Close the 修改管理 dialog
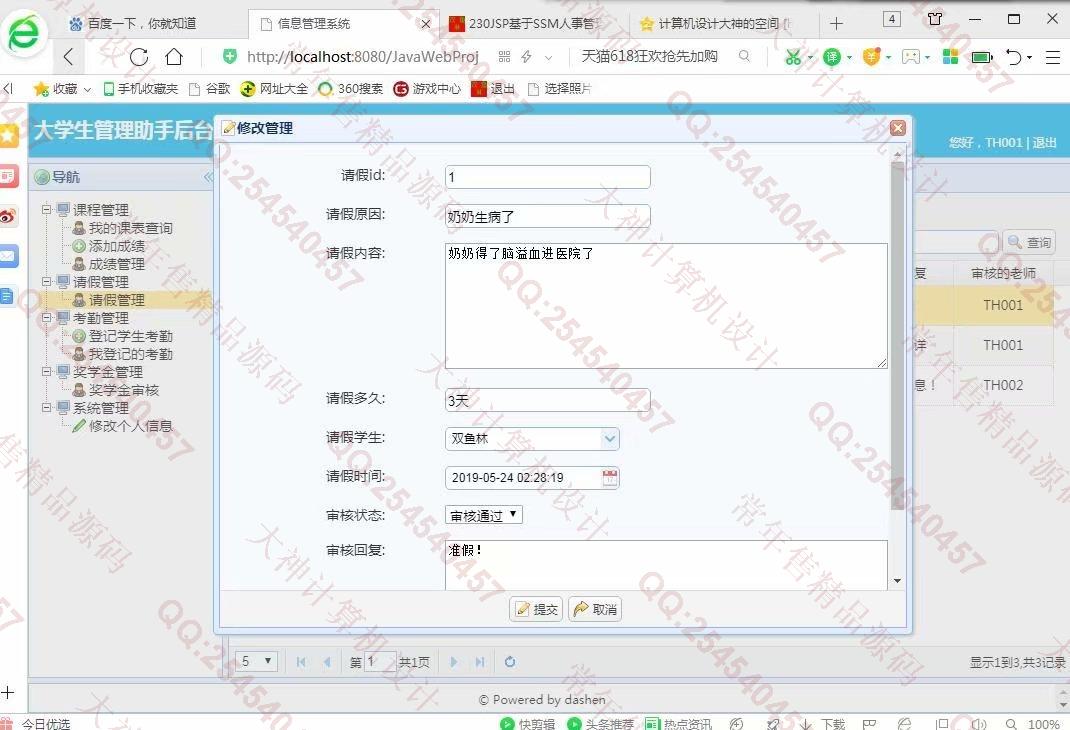 pyautogui.click(x=897, y=128)
